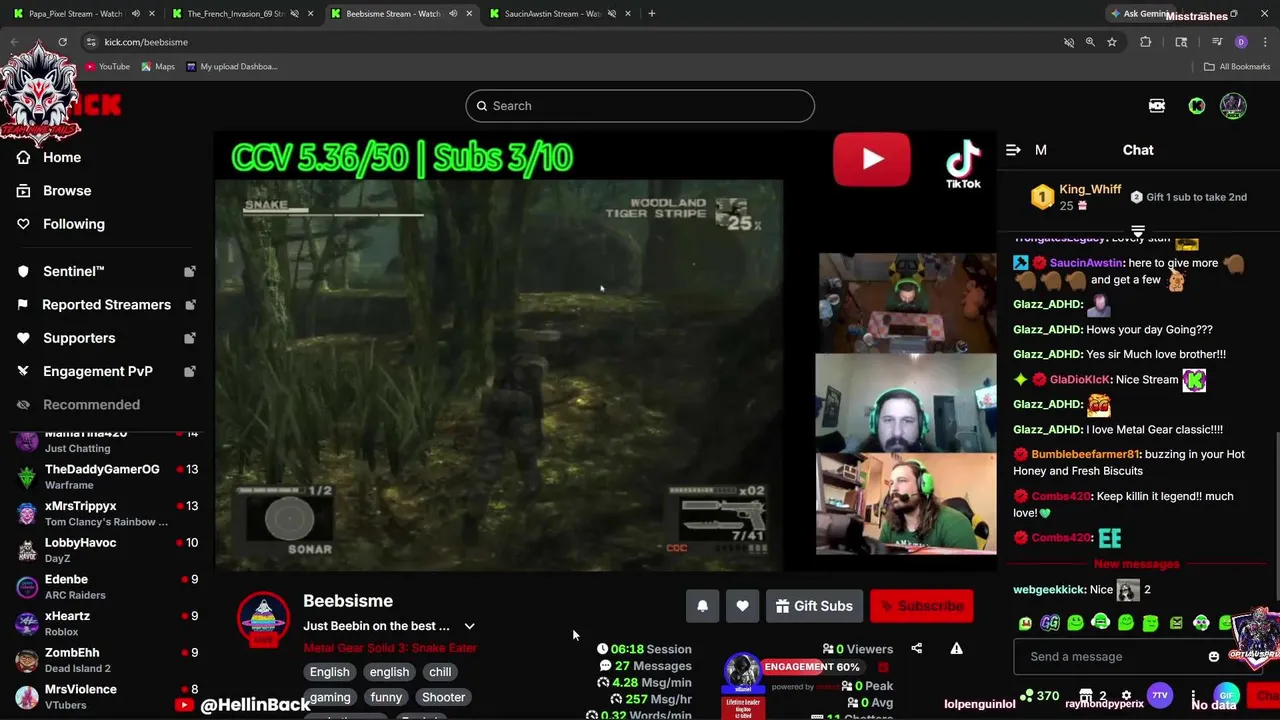Screen dimensions: 1280x720
Task: Open Edenbe channel in sidebar
Action: [x=107, y=587]
